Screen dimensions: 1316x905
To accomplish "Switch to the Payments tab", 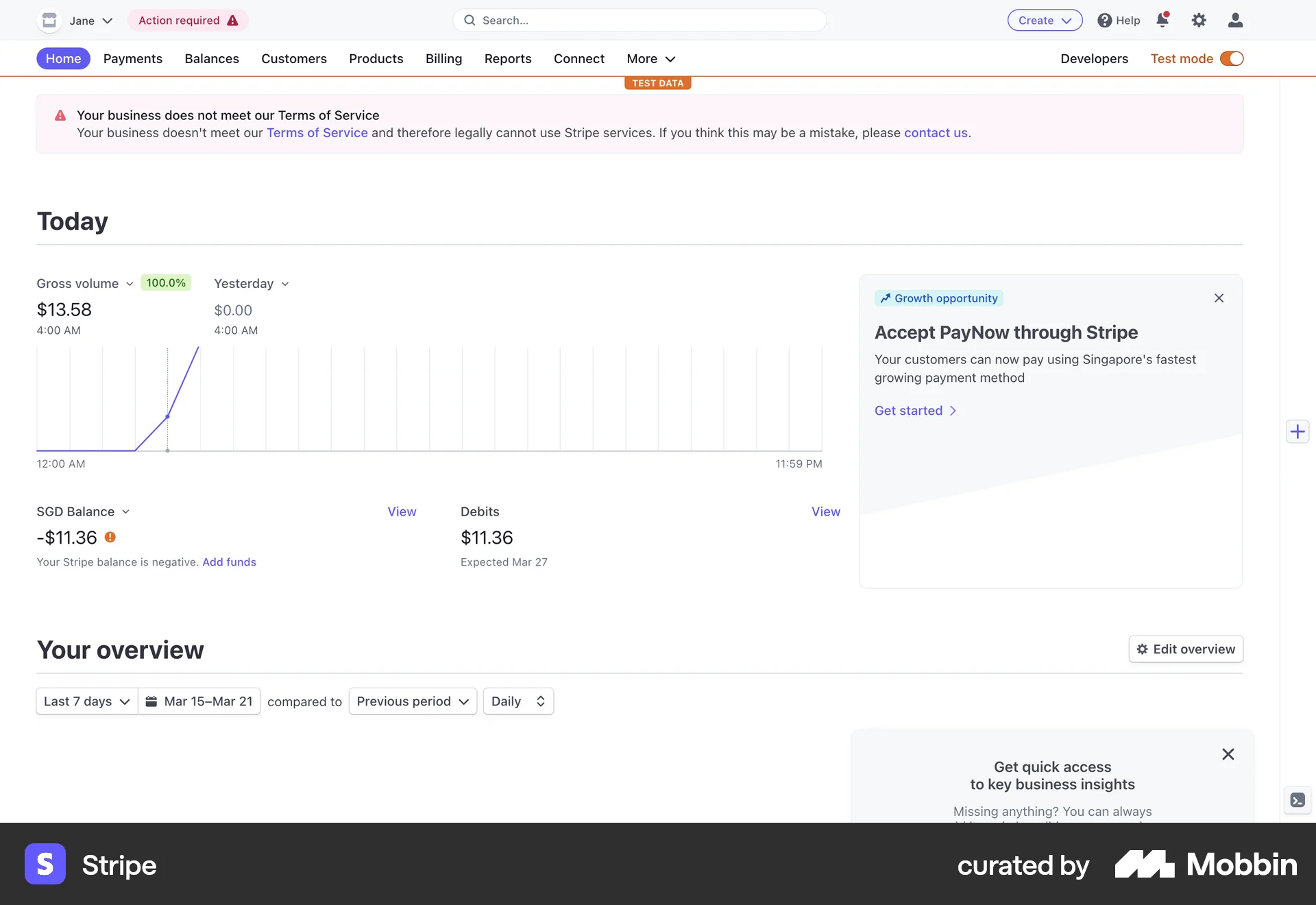I will [133, 58].
